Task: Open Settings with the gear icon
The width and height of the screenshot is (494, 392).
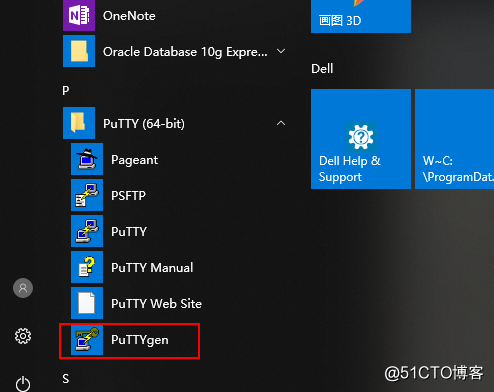Action: [x=23, y=336]
